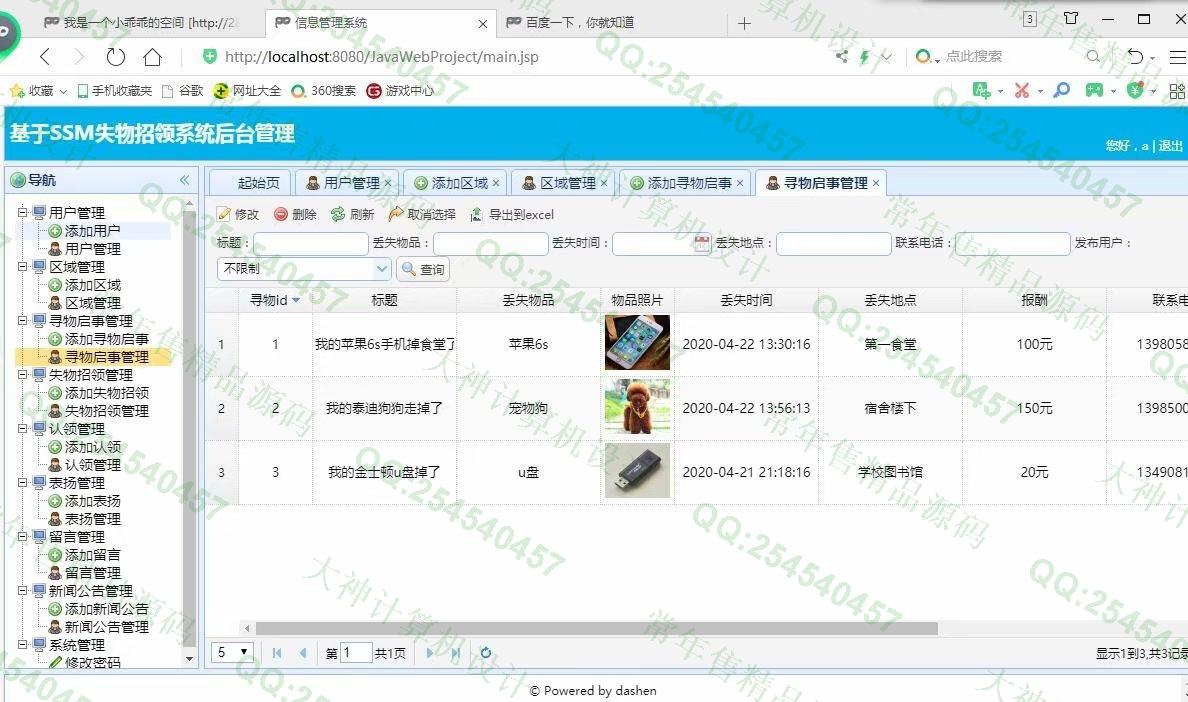Click the iPhone photo thumbnail
This screenshot has height=702, width=1188.
point(637,343)
